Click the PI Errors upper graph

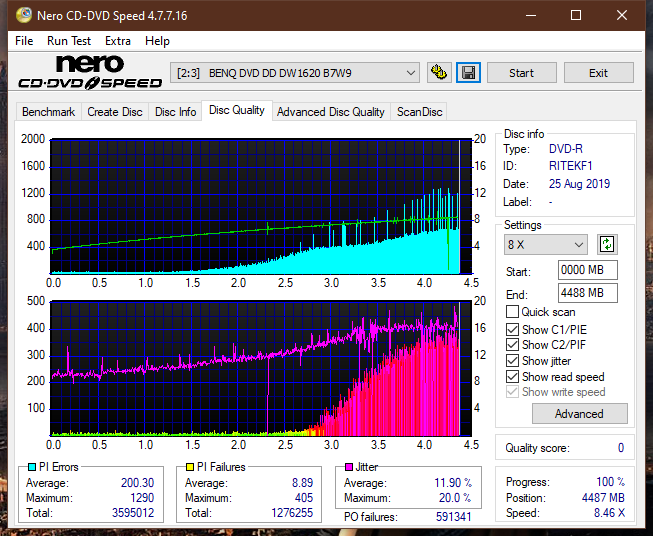point(261,206)
